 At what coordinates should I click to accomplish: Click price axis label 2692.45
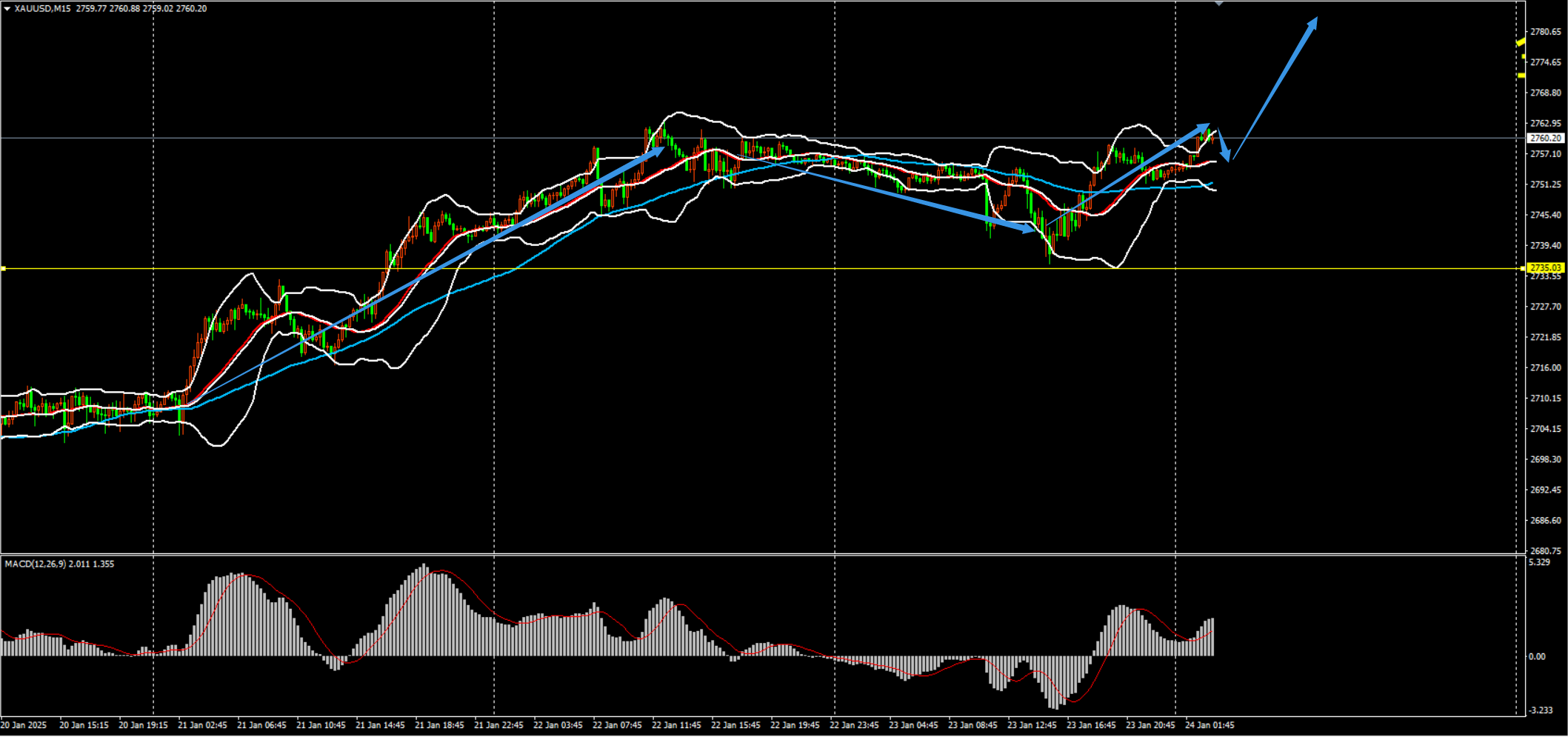(x=1546, y=490)
